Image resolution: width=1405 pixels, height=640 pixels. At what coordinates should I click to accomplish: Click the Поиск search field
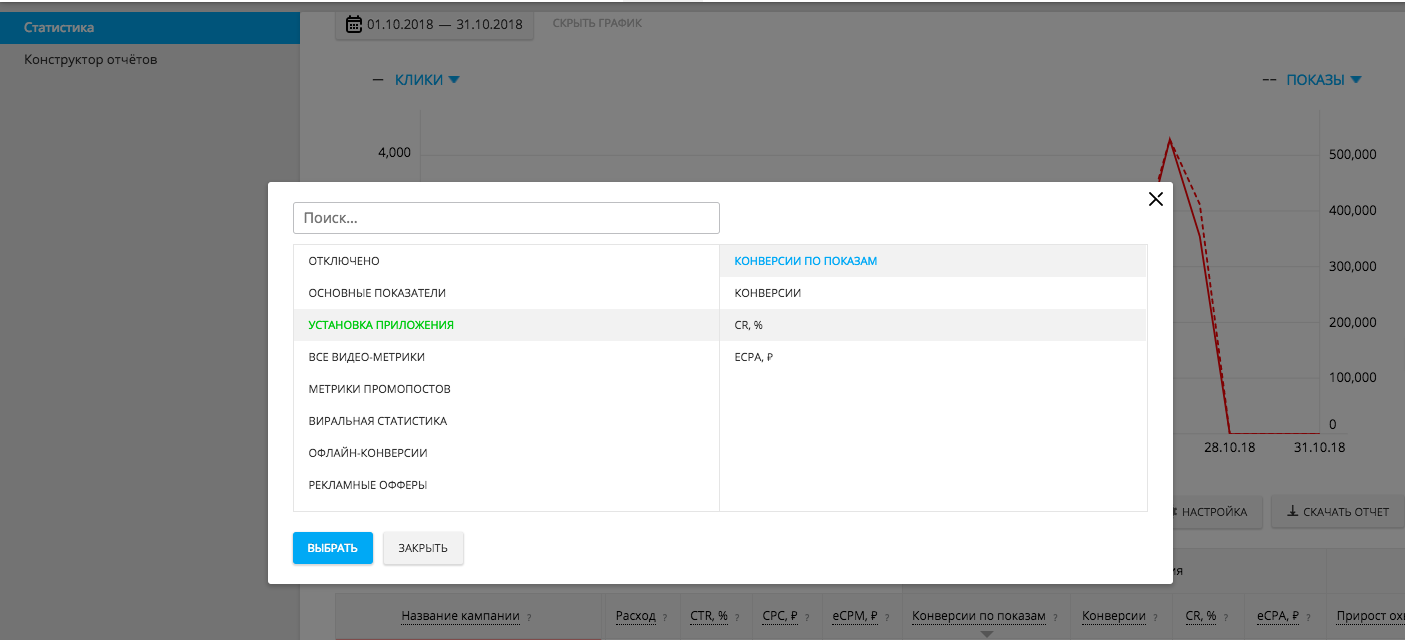pos(506,218)
